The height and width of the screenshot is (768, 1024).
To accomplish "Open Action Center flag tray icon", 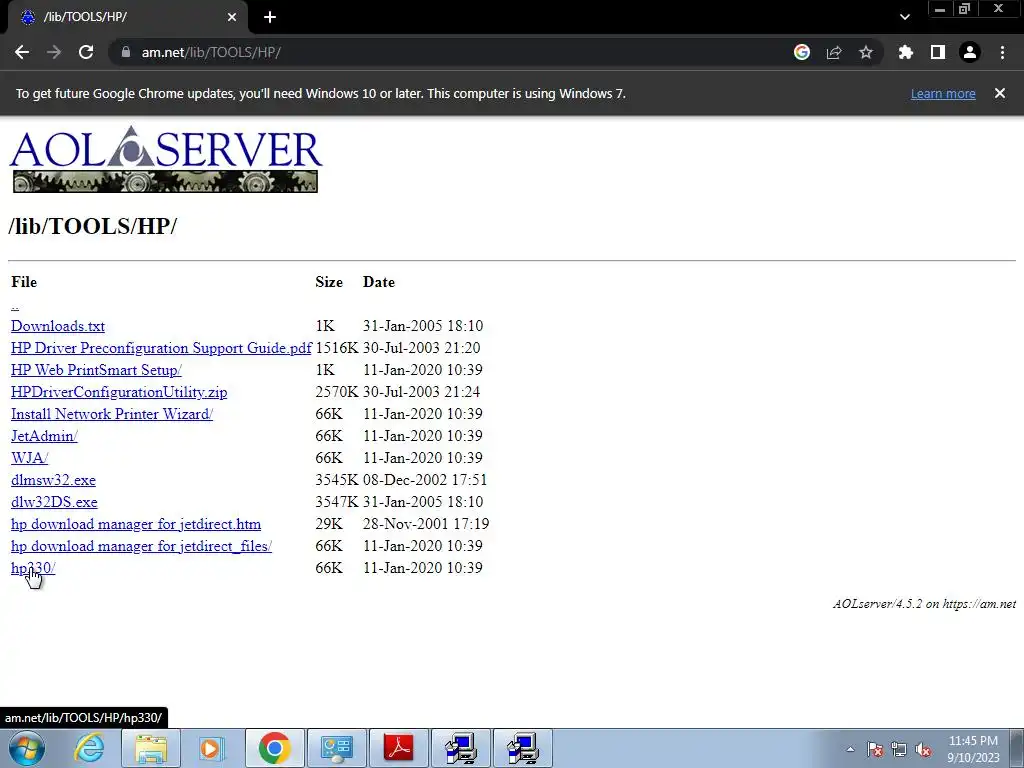I will [x=875, y=749].
